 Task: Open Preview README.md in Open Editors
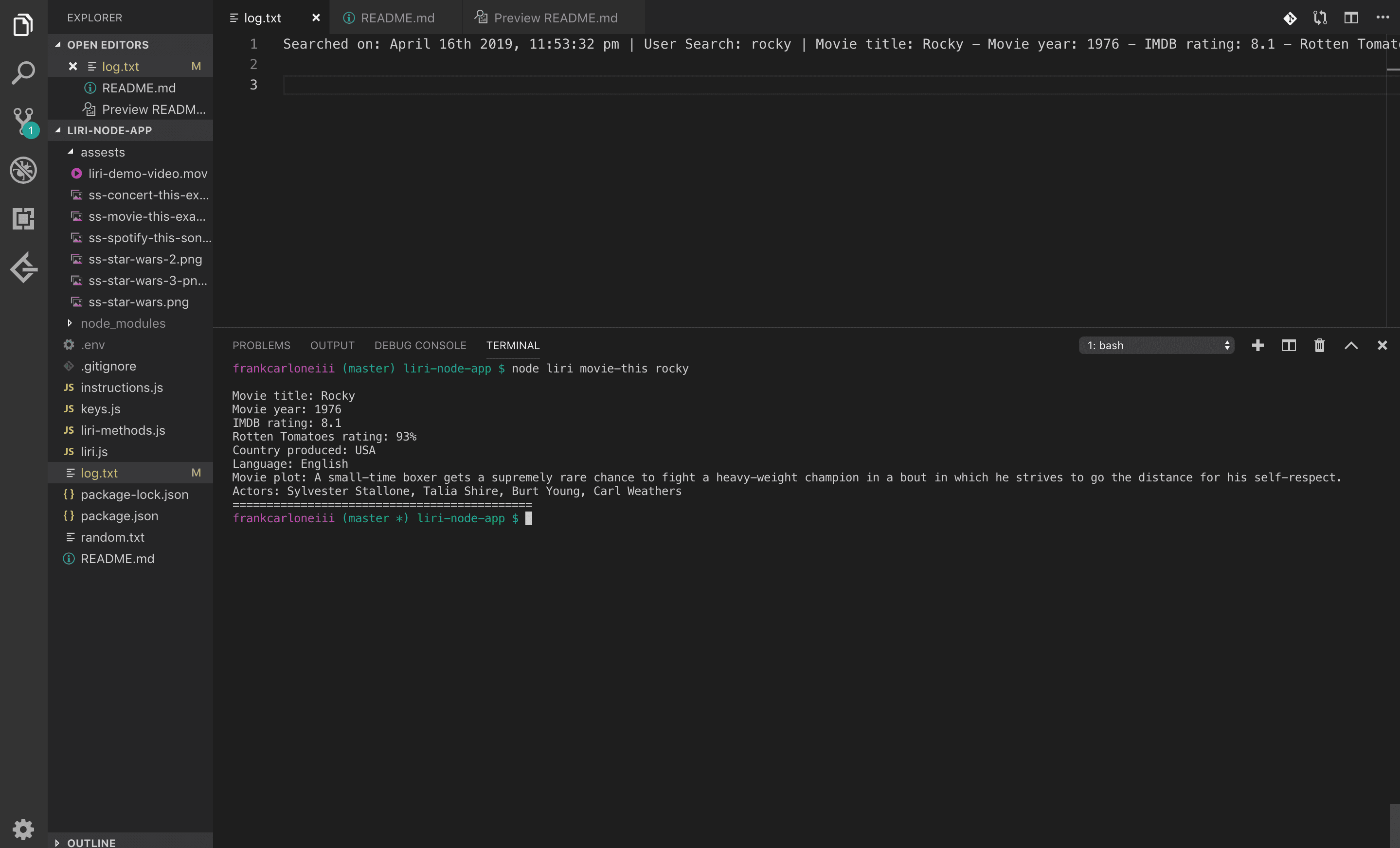(131, 109)
